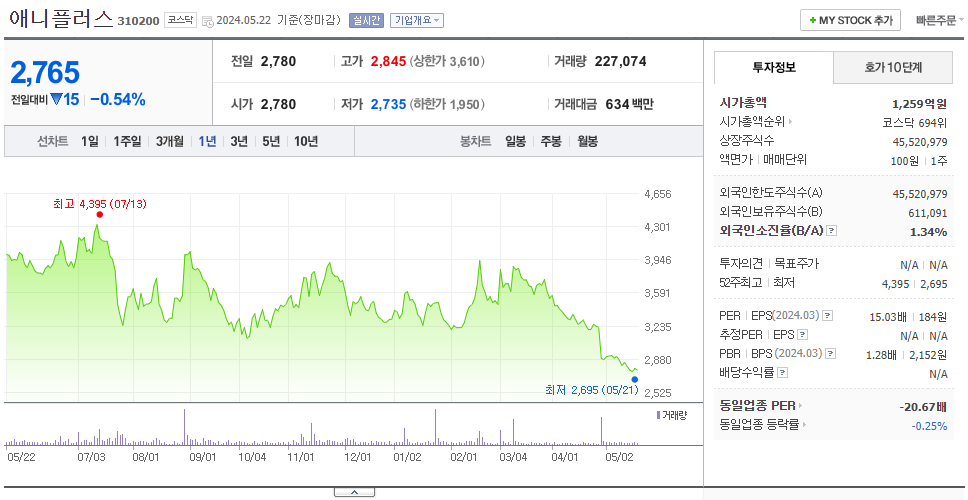Click help icon next to 추정PER EPS
This screenshot has height=500, width=968.
[x=802, y=335]
